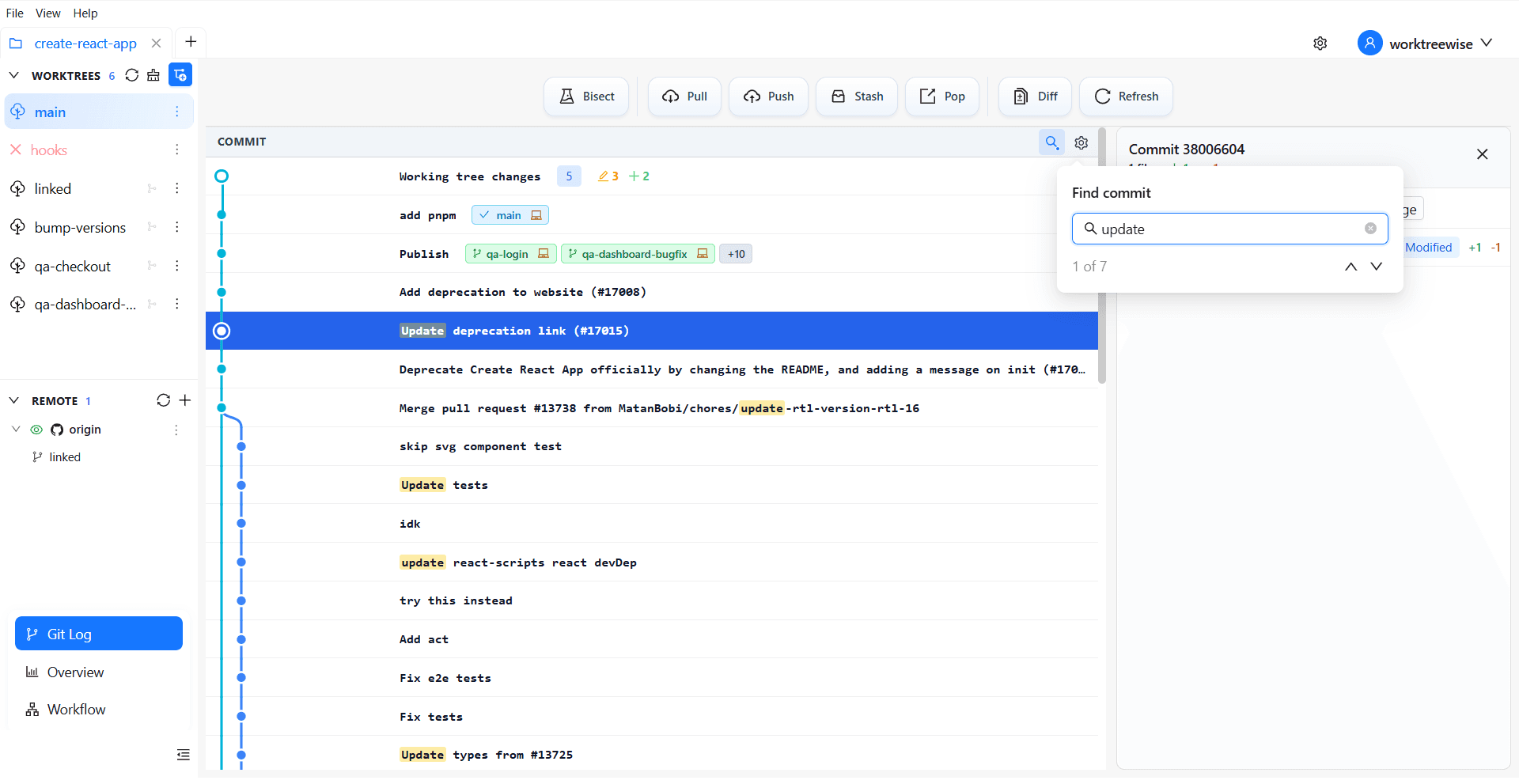Add a new remote
The height and width of the screenshot is (784, 1519).
tap(185, 400)
